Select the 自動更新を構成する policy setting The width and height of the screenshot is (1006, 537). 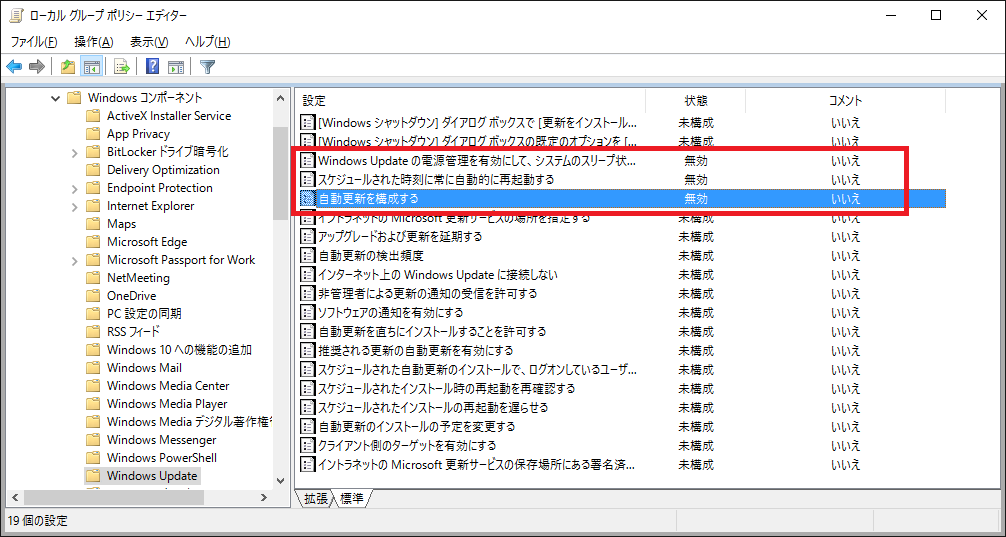click(368, 199)
